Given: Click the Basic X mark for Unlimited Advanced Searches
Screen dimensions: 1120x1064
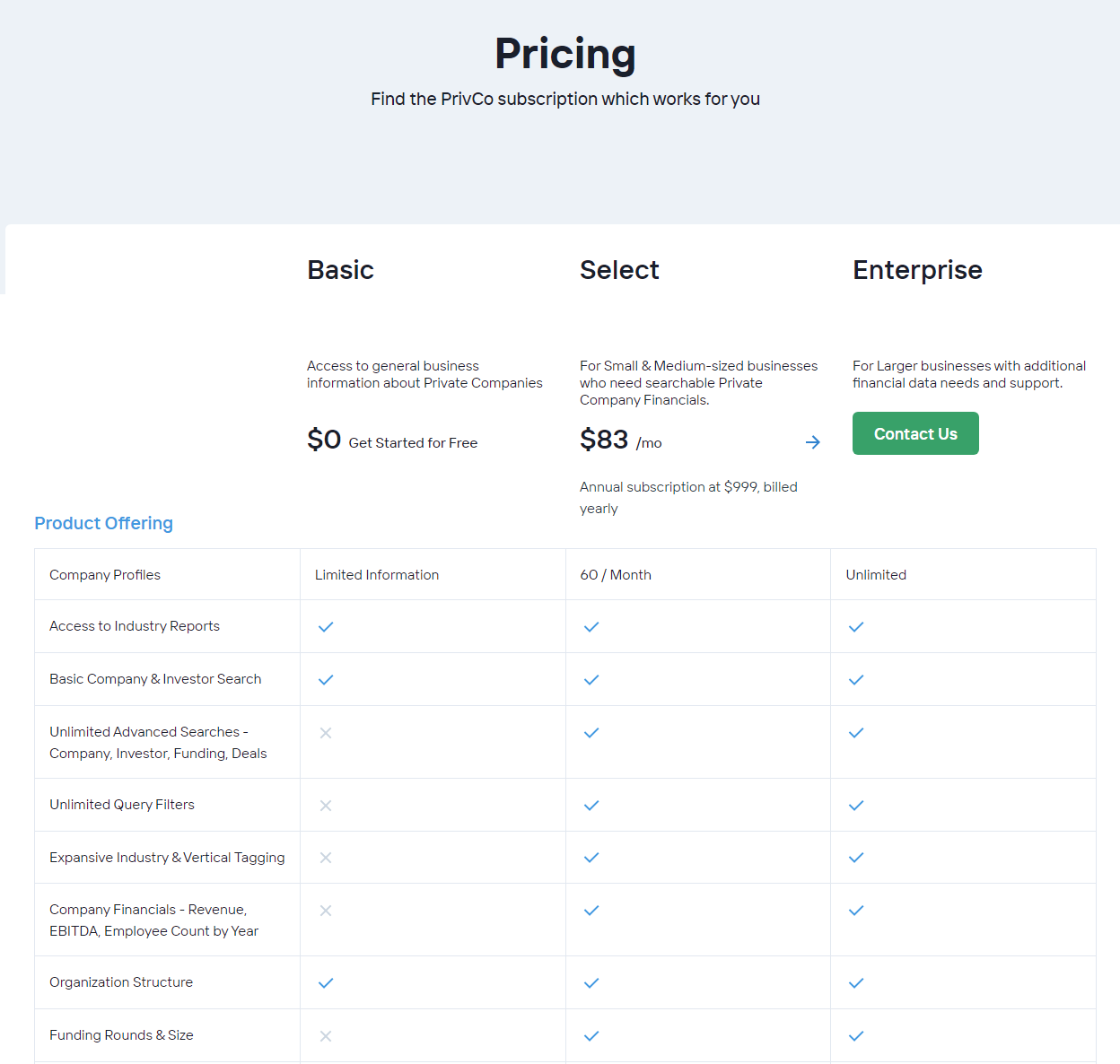Looking at the screenshot, I should coord(326,733).
